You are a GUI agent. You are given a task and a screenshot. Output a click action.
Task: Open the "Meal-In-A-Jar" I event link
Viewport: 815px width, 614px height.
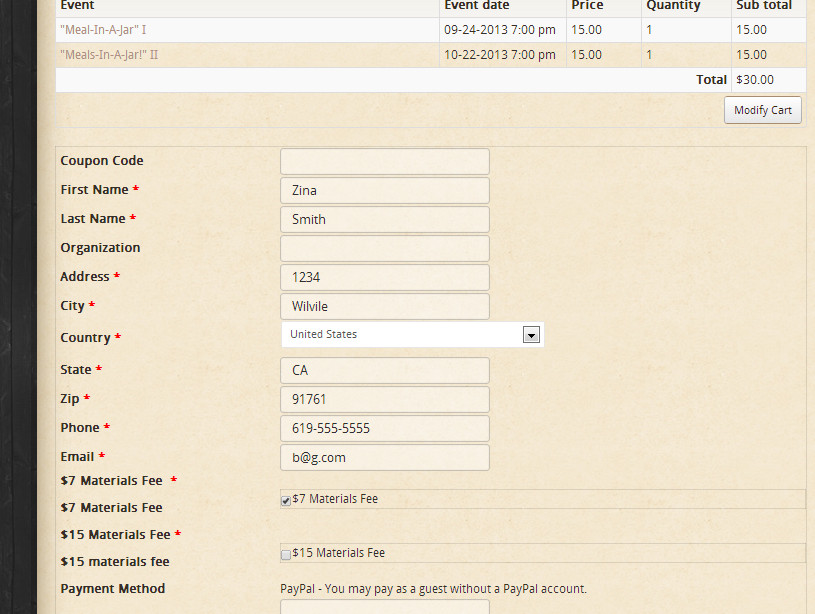(x=103, y=30)
